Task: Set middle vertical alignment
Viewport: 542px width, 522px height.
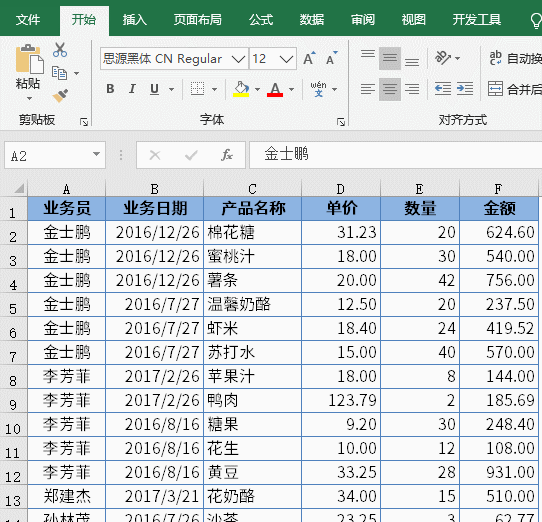Action: [390, 58]
